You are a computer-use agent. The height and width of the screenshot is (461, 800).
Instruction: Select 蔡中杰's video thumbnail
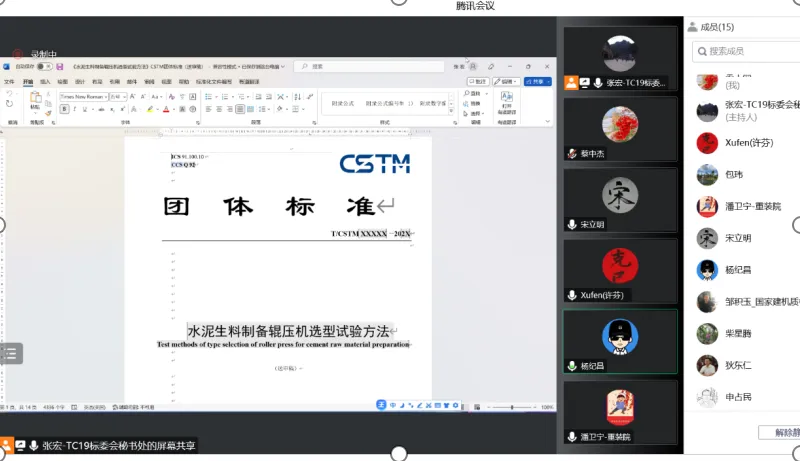(x=620, y=130)
